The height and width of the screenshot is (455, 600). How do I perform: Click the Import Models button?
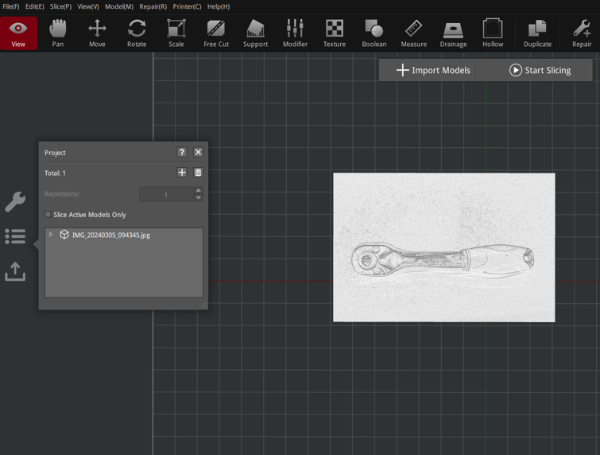tap(433, 70)
